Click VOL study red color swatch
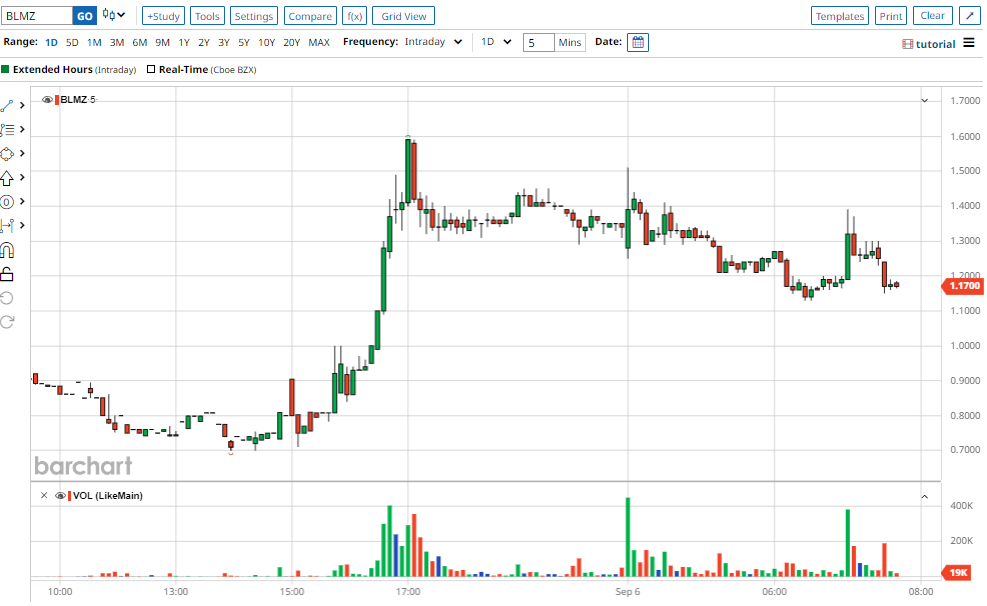987x606 pixels. tap(69, 495)
